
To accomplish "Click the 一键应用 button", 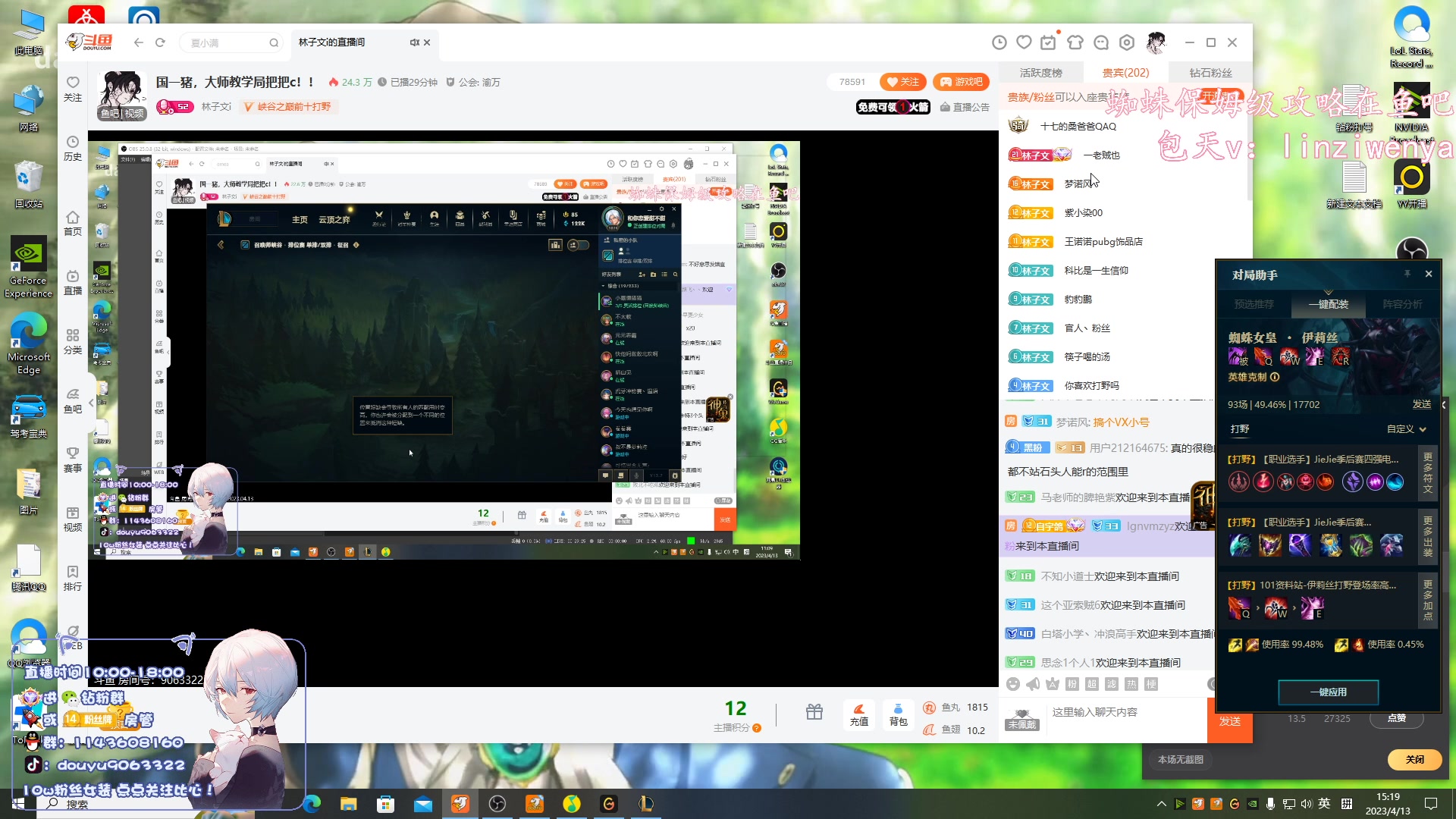I will 1328,692.
